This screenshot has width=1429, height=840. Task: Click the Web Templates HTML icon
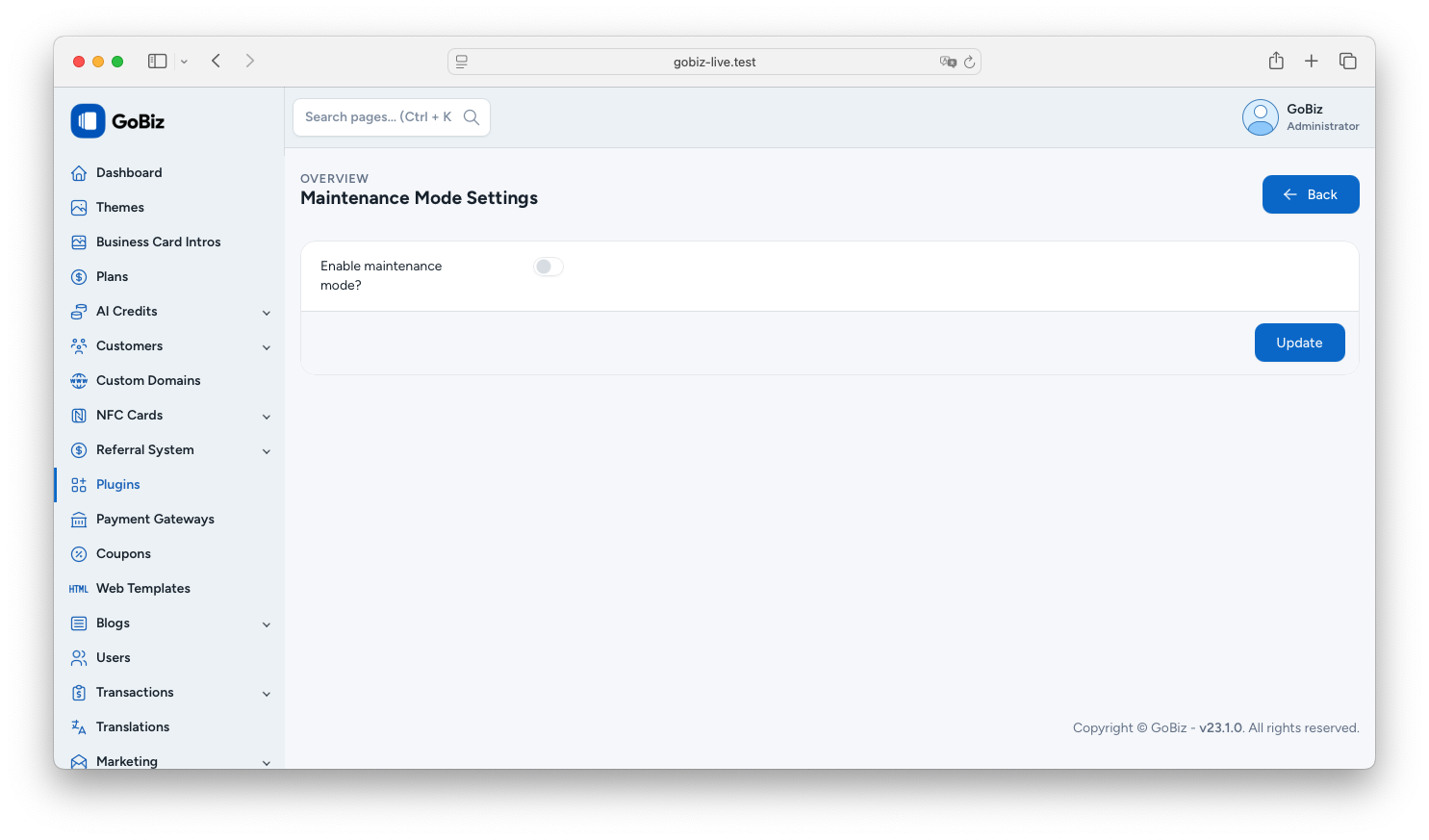[79, 589]
